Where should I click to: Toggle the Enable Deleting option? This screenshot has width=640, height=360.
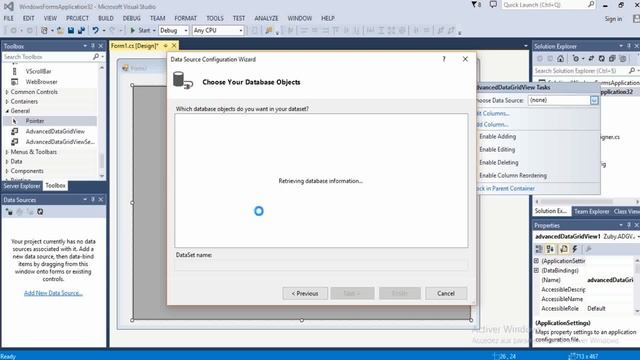(499, 162)
